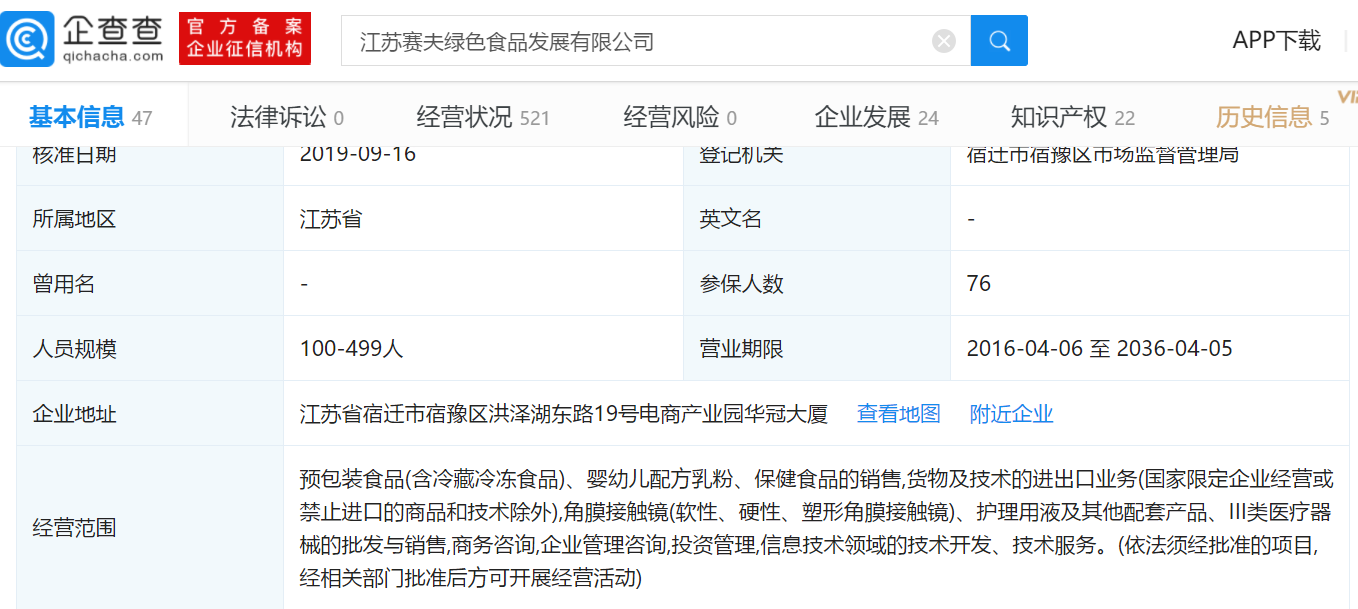Click the 参保人数 field label
This screenshot has width=1358, height=609.
(742, 283)
